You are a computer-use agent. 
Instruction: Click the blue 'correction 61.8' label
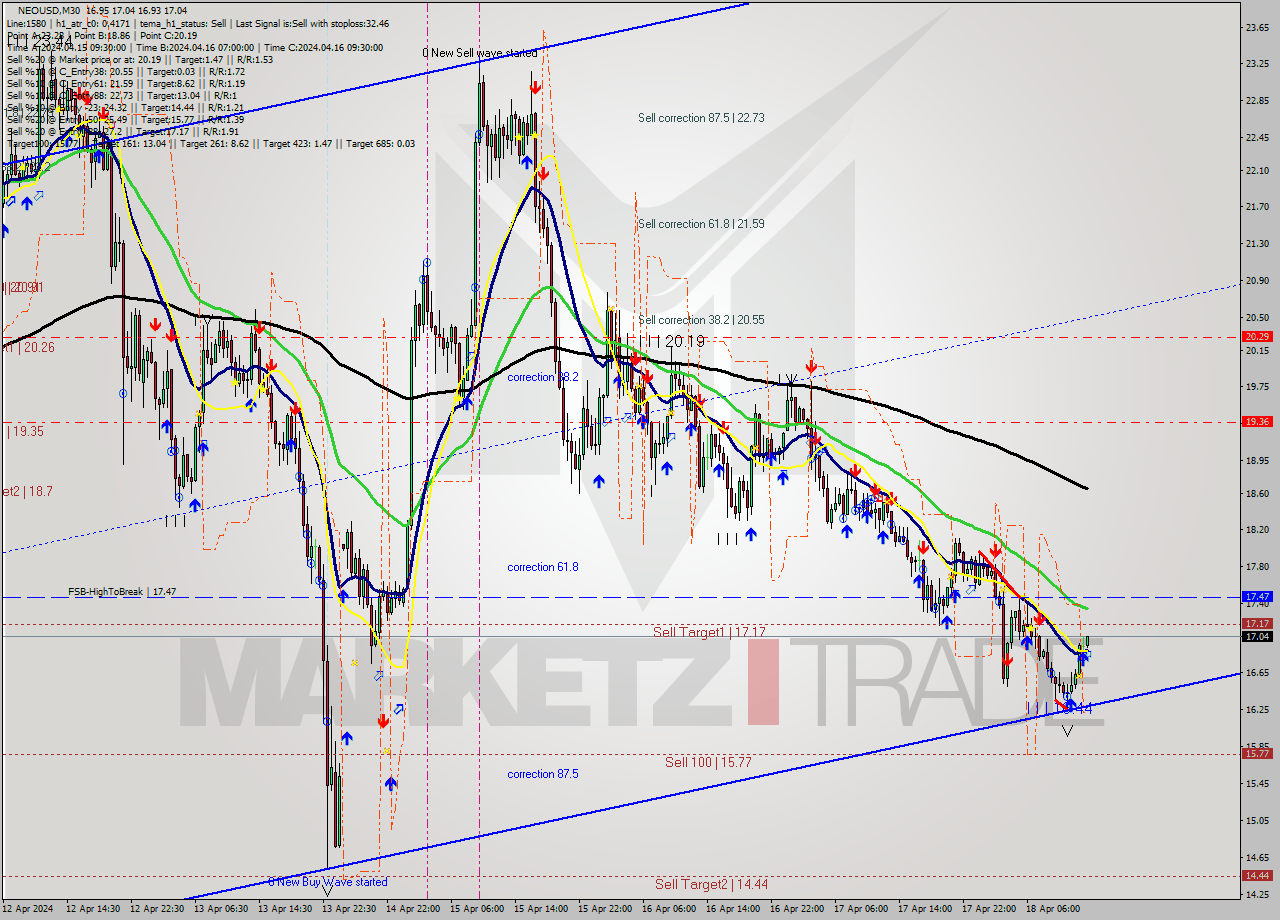point(542,567)
